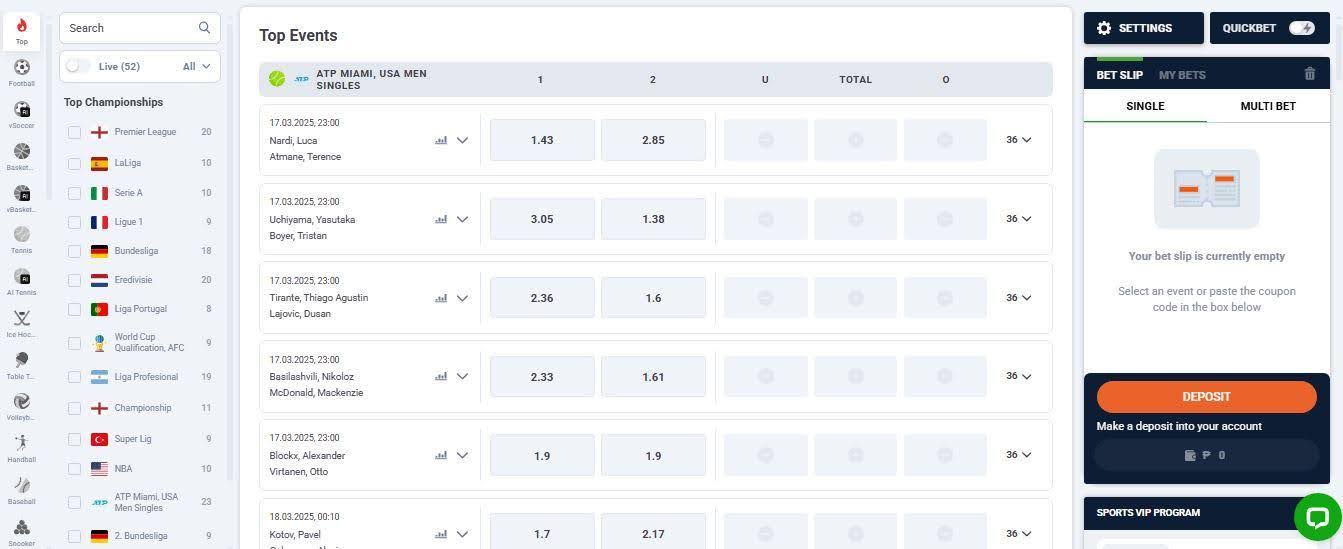Click the search magnifier icon

click(x=204, y=28)
